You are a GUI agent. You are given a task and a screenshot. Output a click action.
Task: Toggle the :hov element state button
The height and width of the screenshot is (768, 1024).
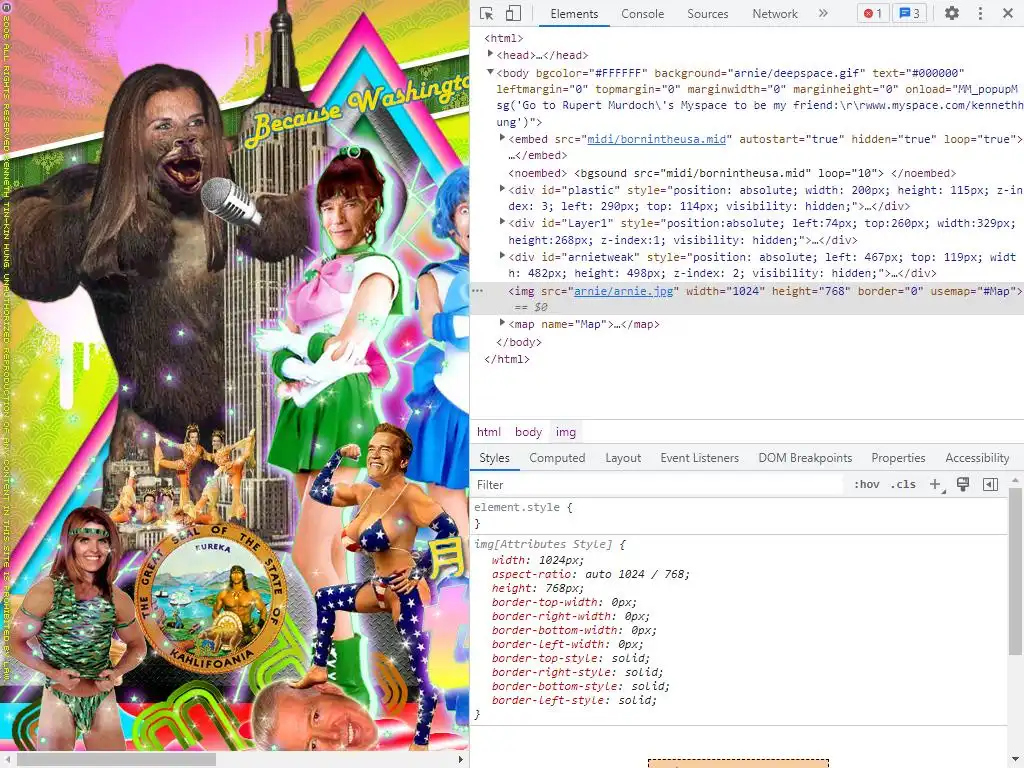[867, 485]
